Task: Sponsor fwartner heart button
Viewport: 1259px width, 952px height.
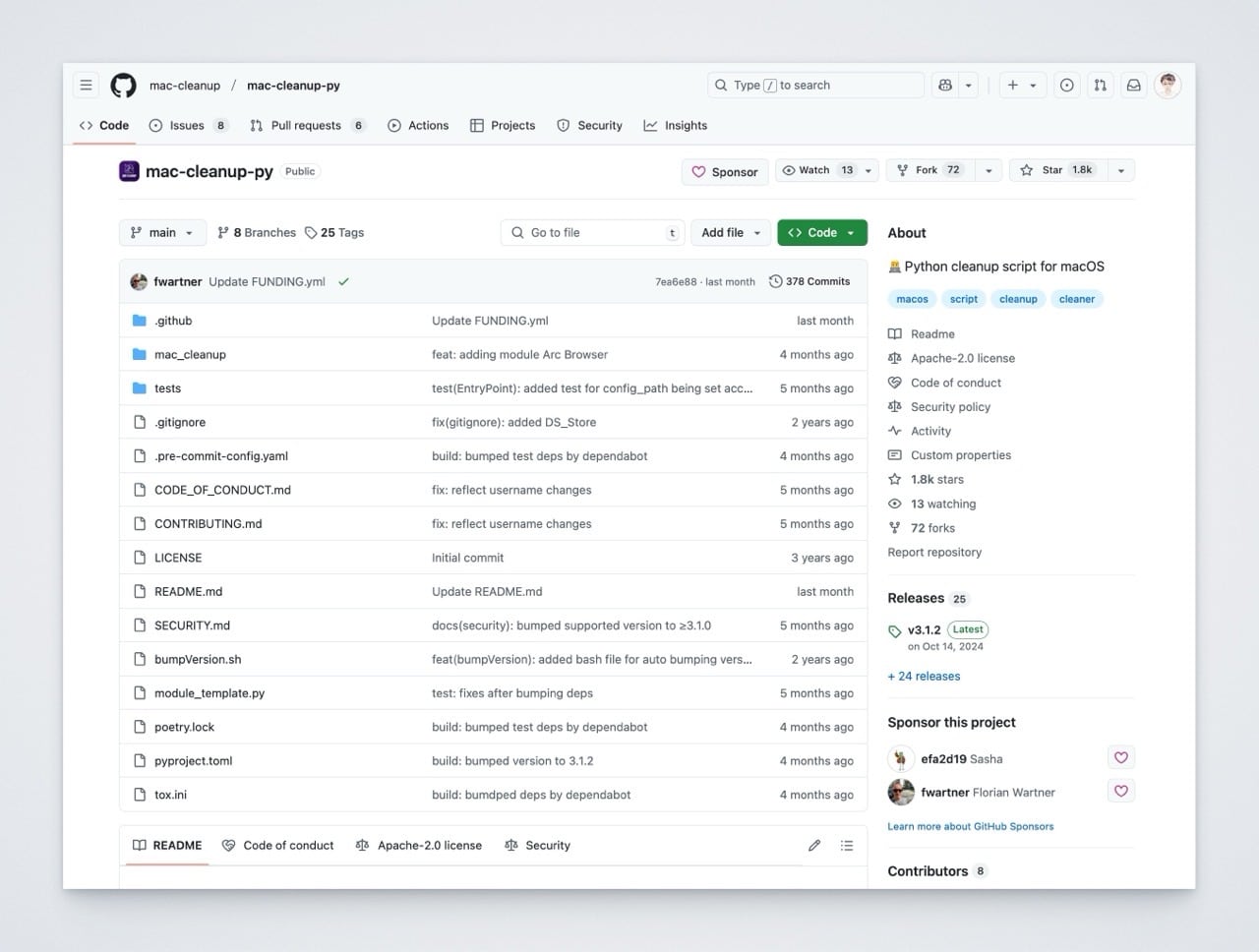Action: pos(1121,791)
